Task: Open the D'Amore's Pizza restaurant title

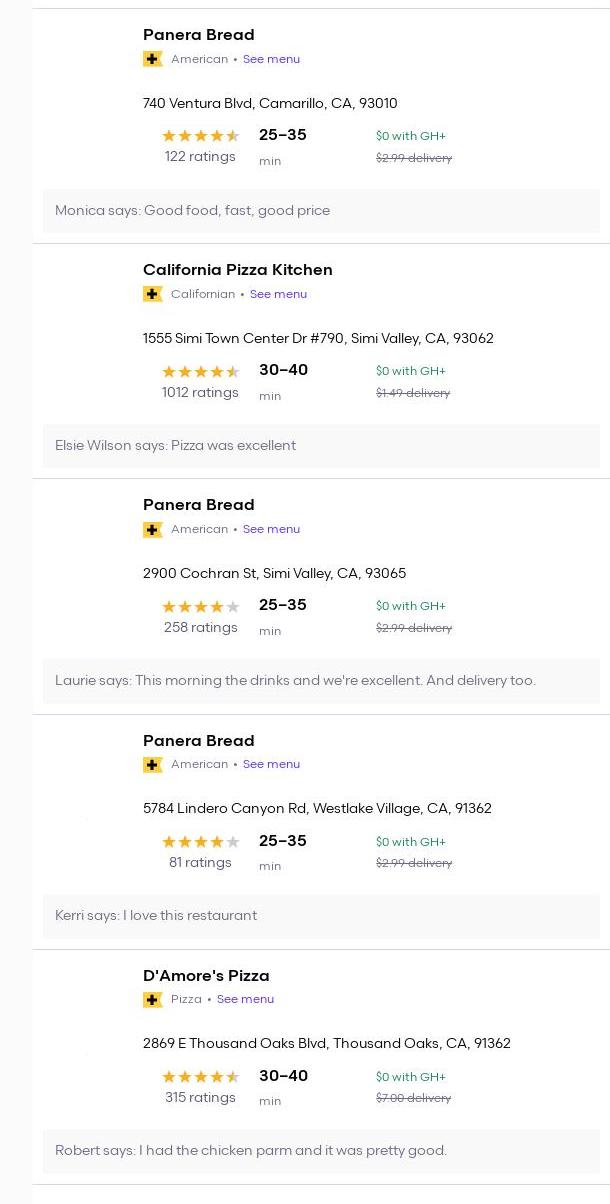Action: 206,976
